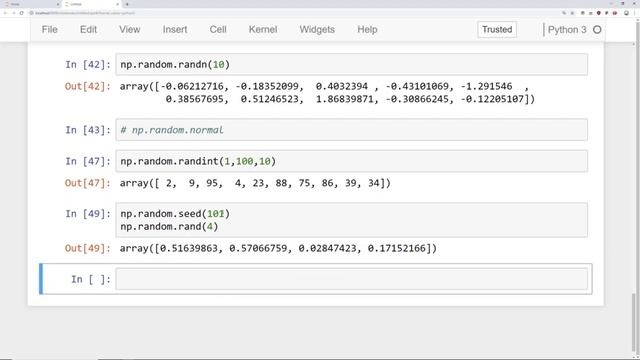
Task: Click the value 0.17152166 in Out[49]
Action: click(397, 248)
